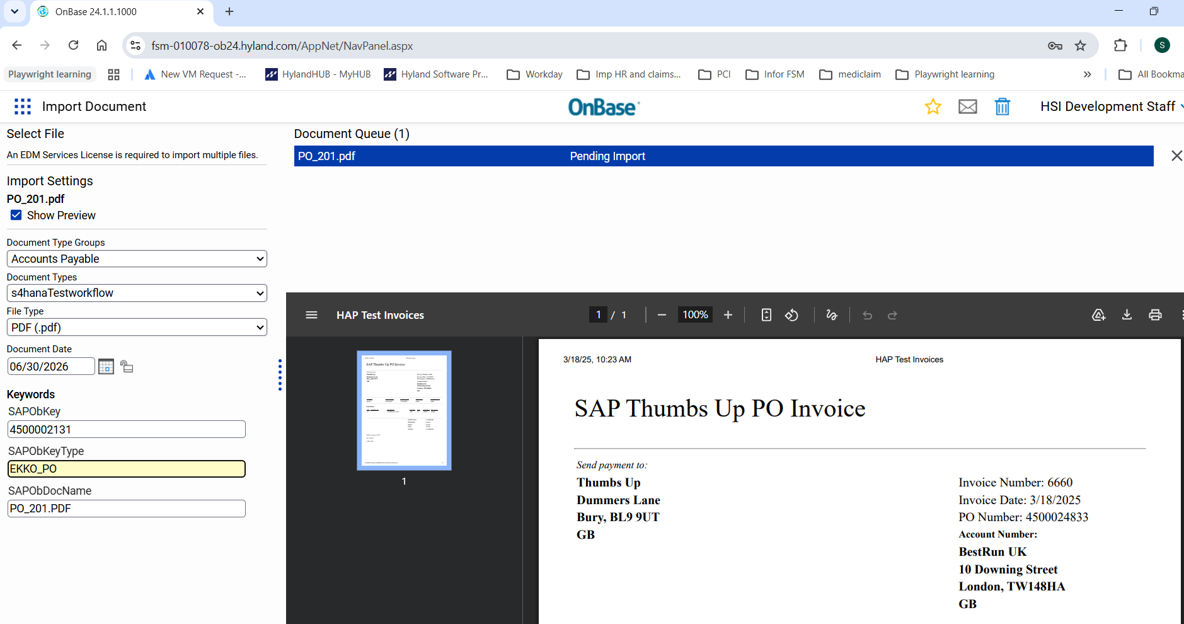Show more bookmarks with the overflow chevron
Viewport: 1184px width, 624px height.
pyautogui.click(x=1087, y=74)
